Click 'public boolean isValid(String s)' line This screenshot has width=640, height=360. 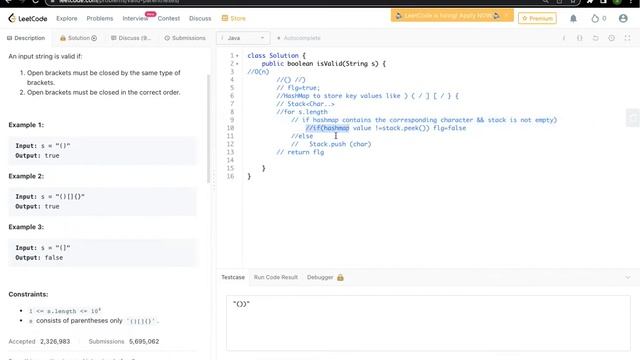323,64
